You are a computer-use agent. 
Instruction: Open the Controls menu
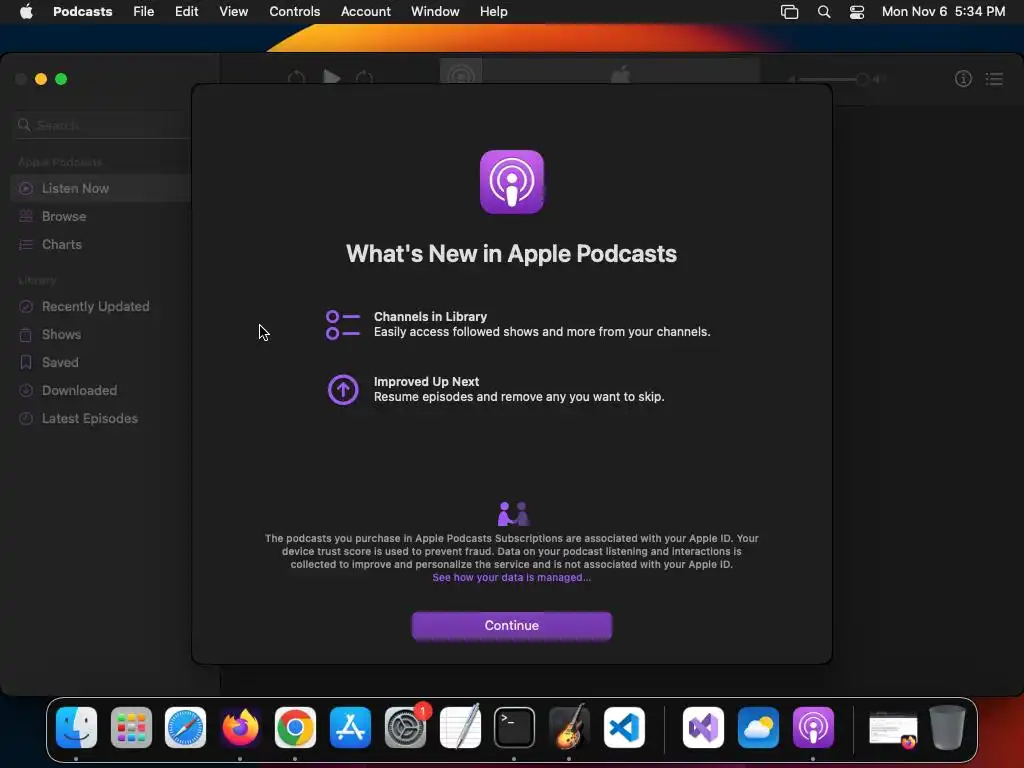295,12
